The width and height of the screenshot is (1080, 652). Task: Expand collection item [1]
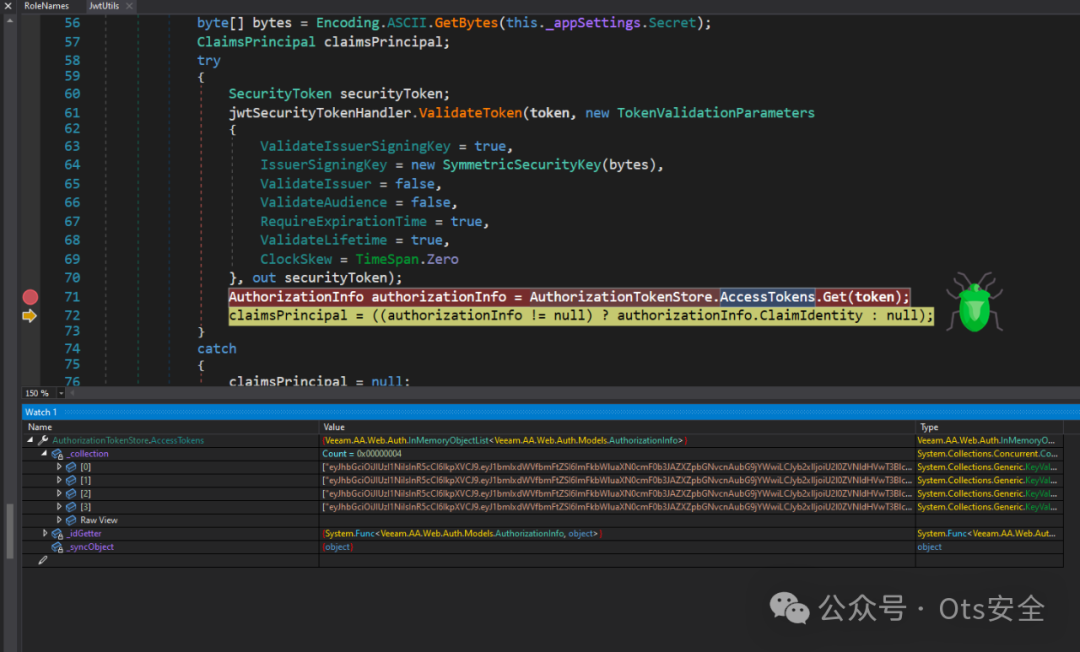[x=59, y=480]
